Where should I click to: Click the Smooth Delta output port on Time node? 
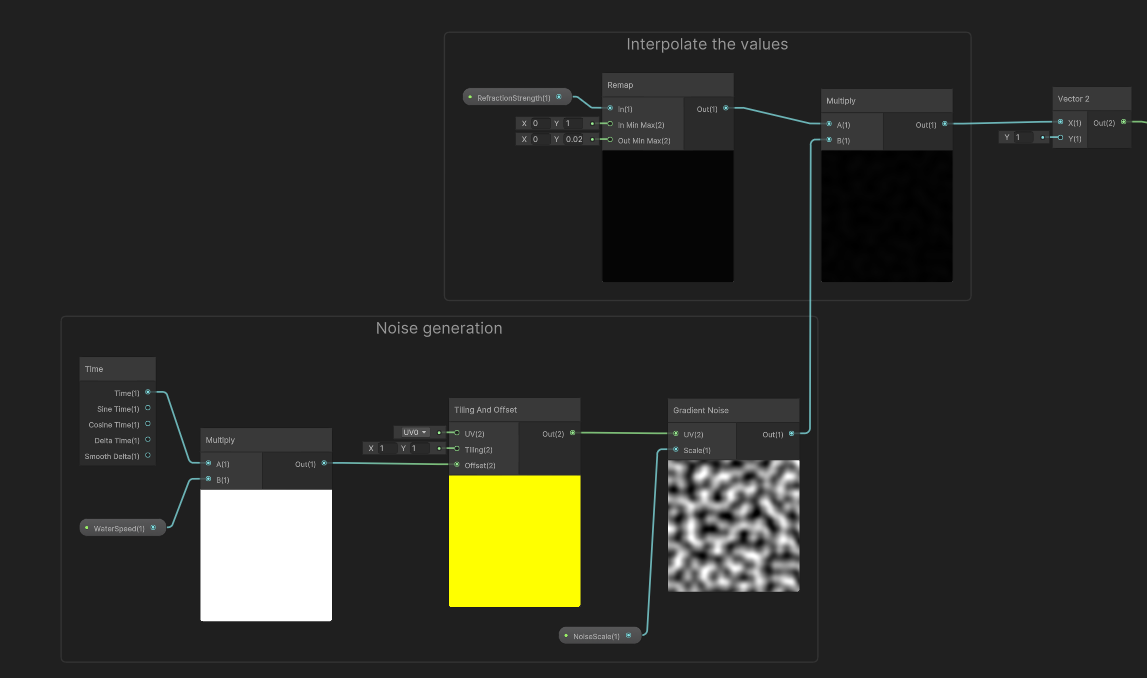(x=147, y=456)
